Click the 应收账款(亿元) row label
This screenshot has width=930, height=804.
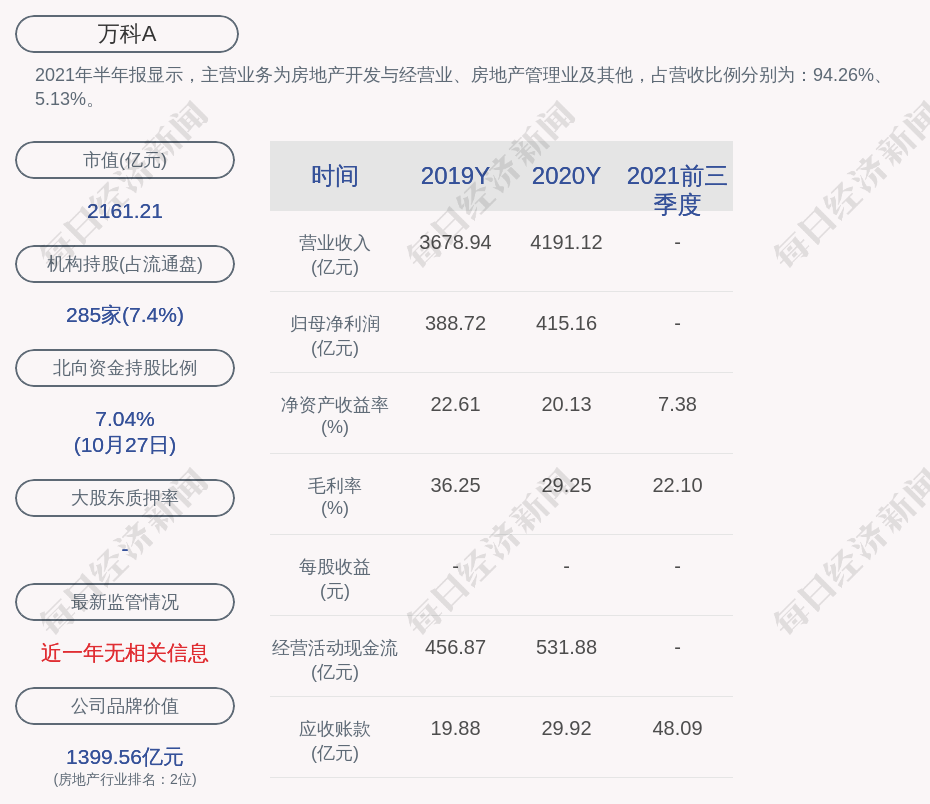coord(335,741)
